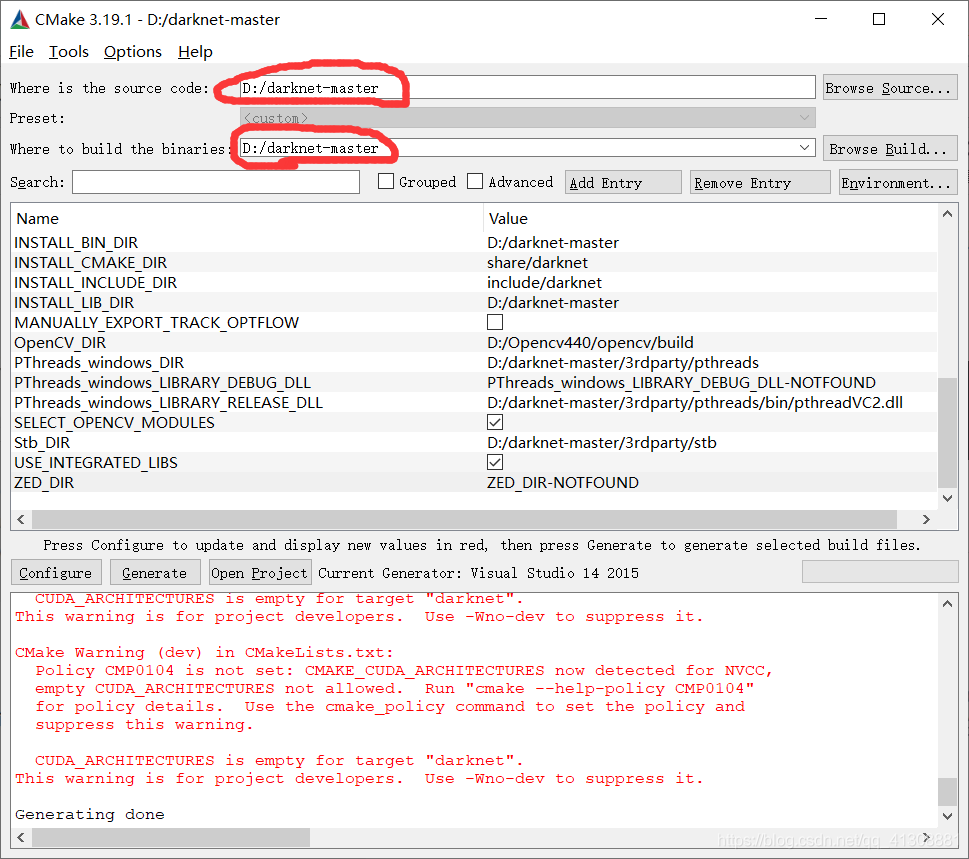Select the INSTALL_CMAKE_DIR entry name

click(x=90, y=263)
